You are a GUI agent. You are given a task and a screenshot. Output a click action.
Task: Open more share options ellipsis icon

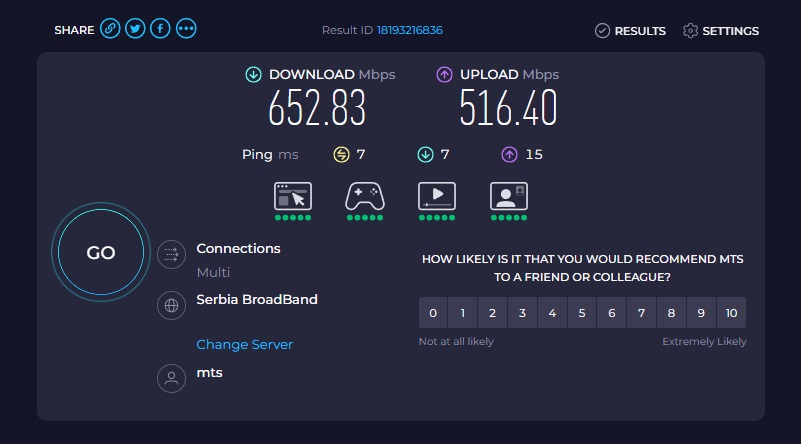click(186, 29)
